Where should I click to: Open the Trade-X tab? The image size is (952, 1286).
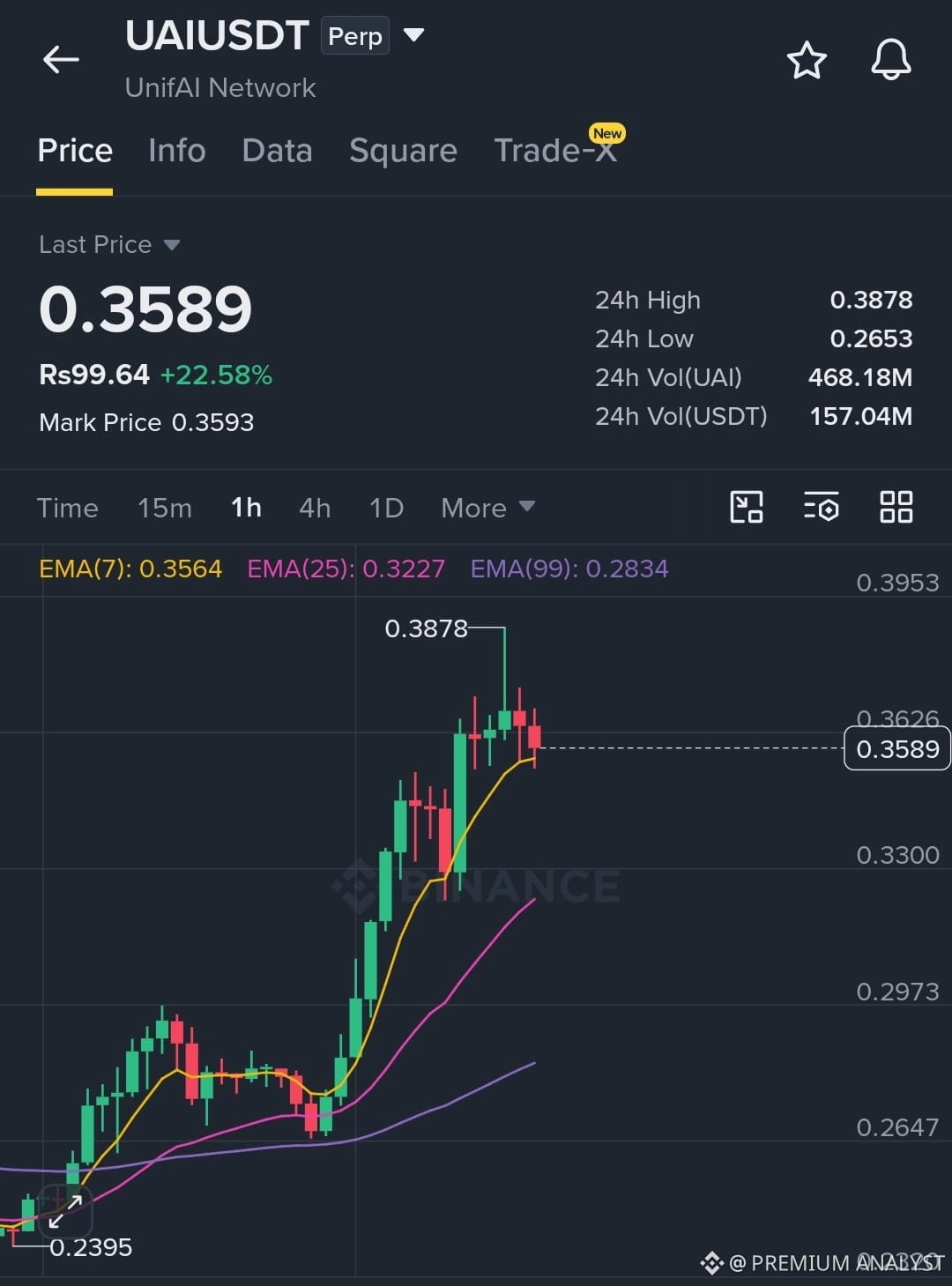point(555,151)
